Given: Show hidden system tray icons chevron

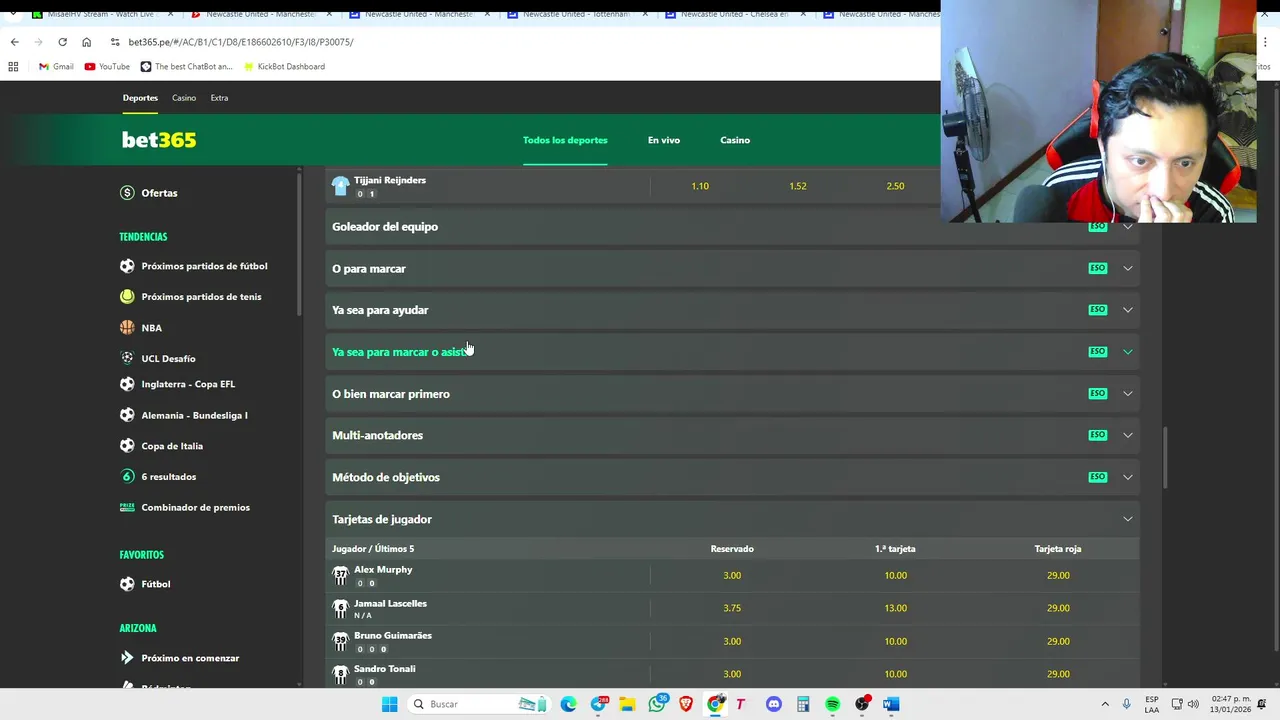Looking at the screenshot, I should pos(1105,704).
